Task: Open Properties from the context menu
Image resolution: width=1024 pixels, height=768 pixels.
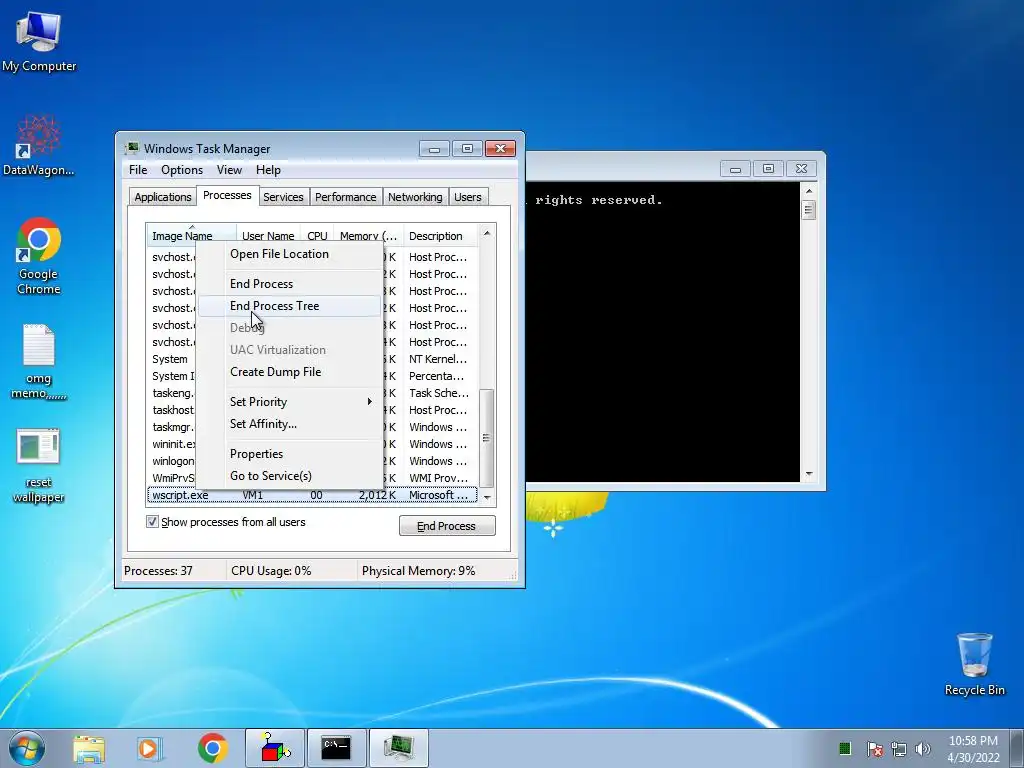Action: point(289,454)
